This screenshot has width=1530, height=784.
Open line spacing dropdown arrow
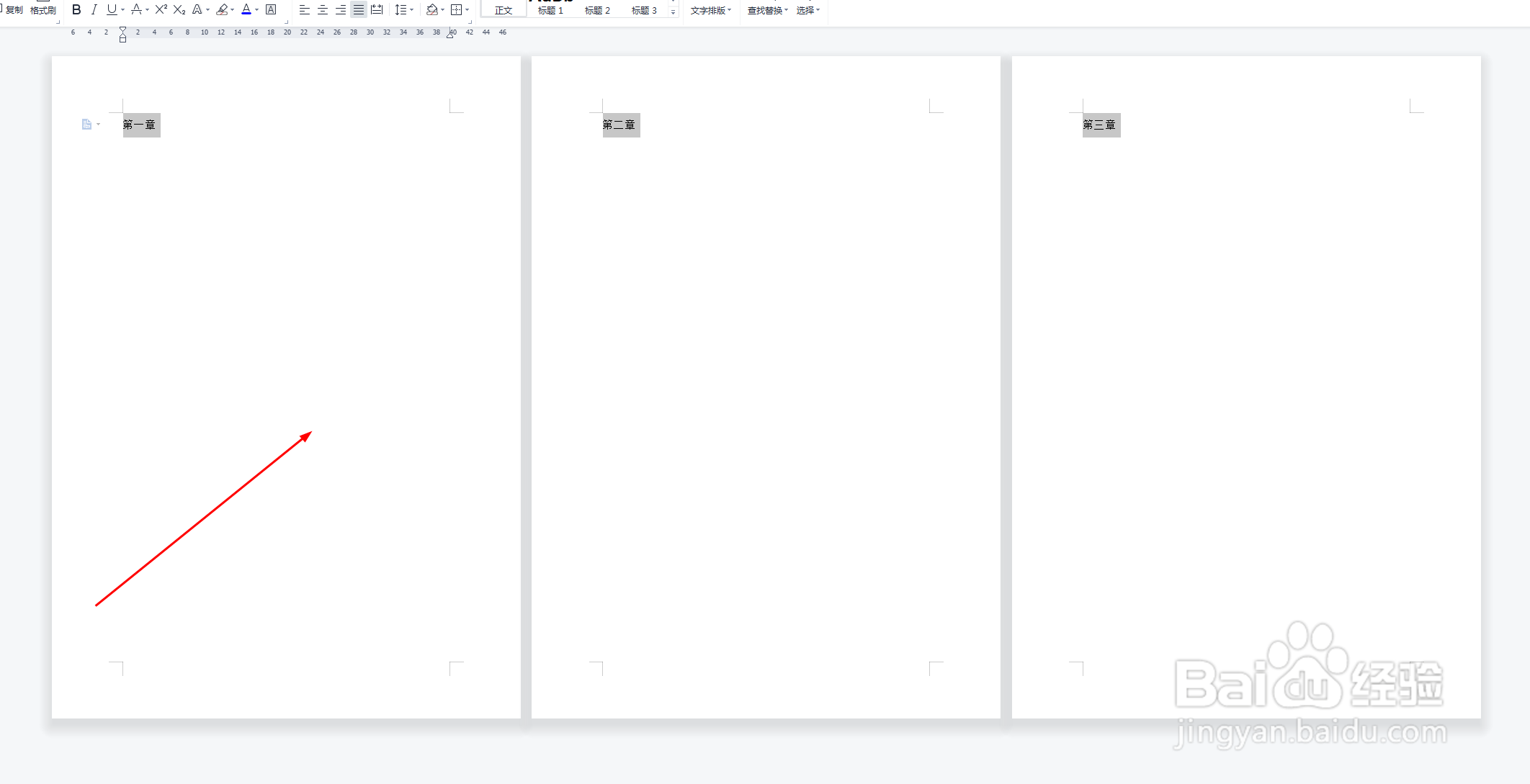click(412, 10)
